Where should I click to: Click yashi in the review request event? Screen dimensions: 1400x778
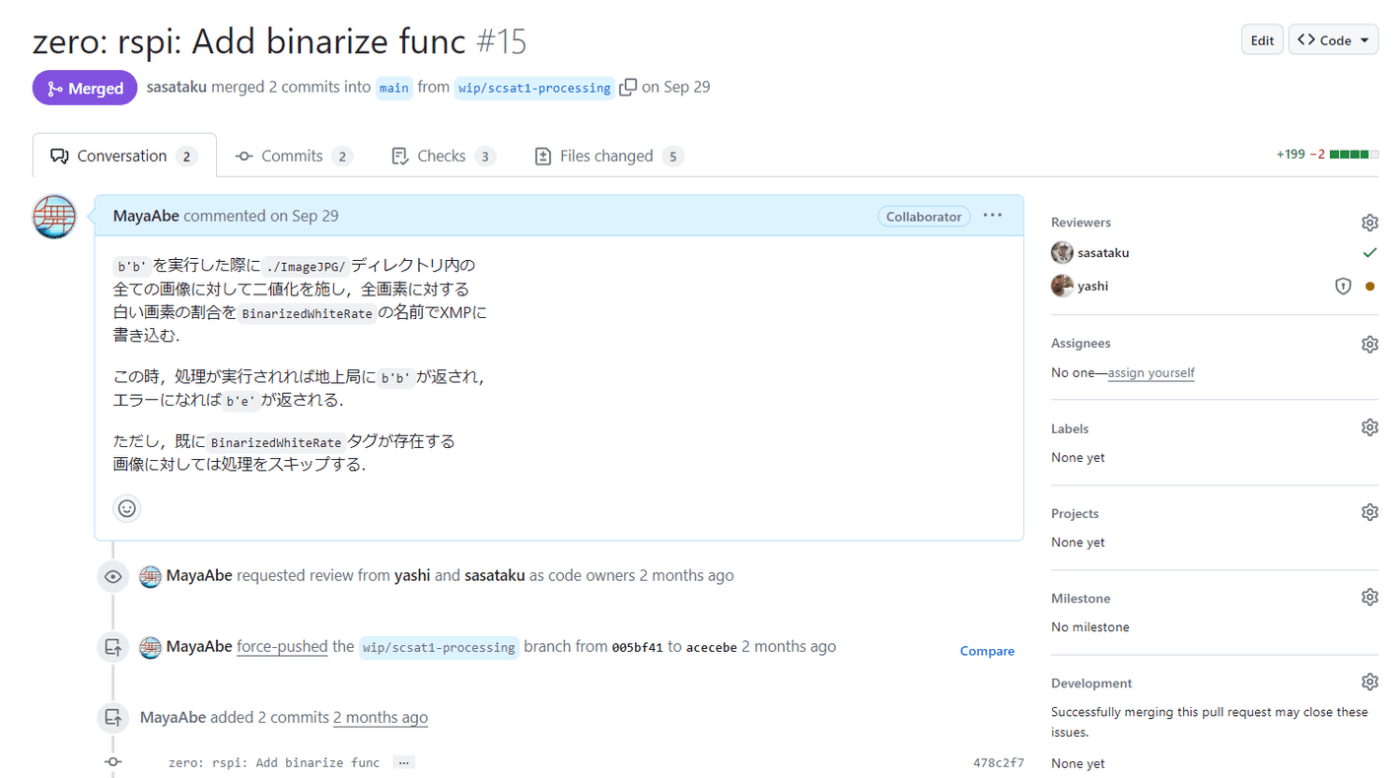coord(412,576)
